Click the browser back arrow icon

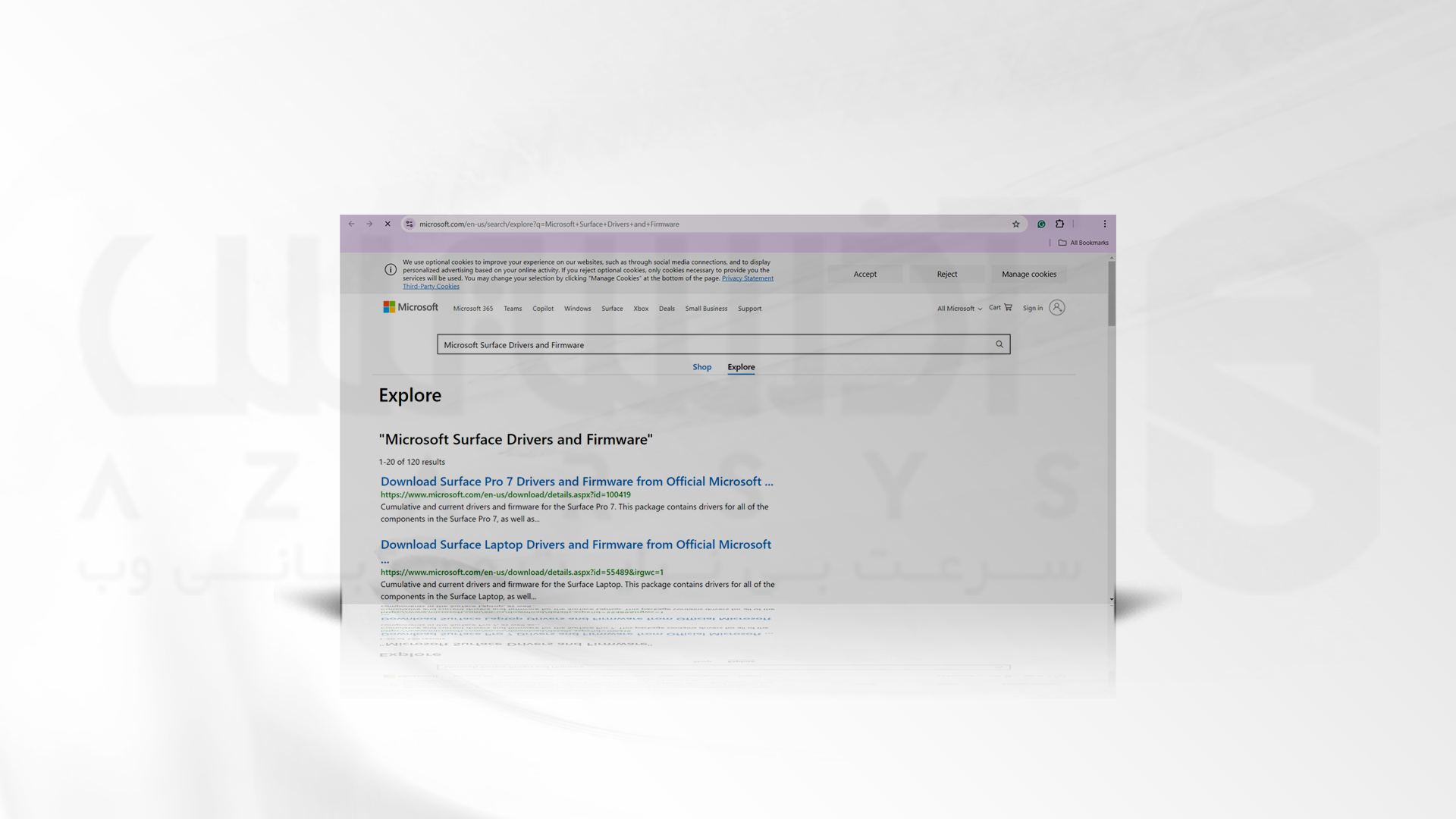tap(350, 223)
